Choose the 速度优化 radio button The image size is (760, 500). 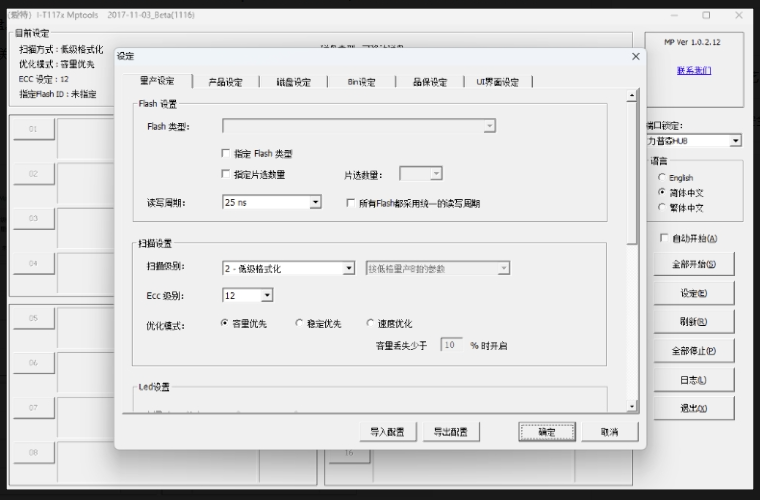(x=370, y=324)
